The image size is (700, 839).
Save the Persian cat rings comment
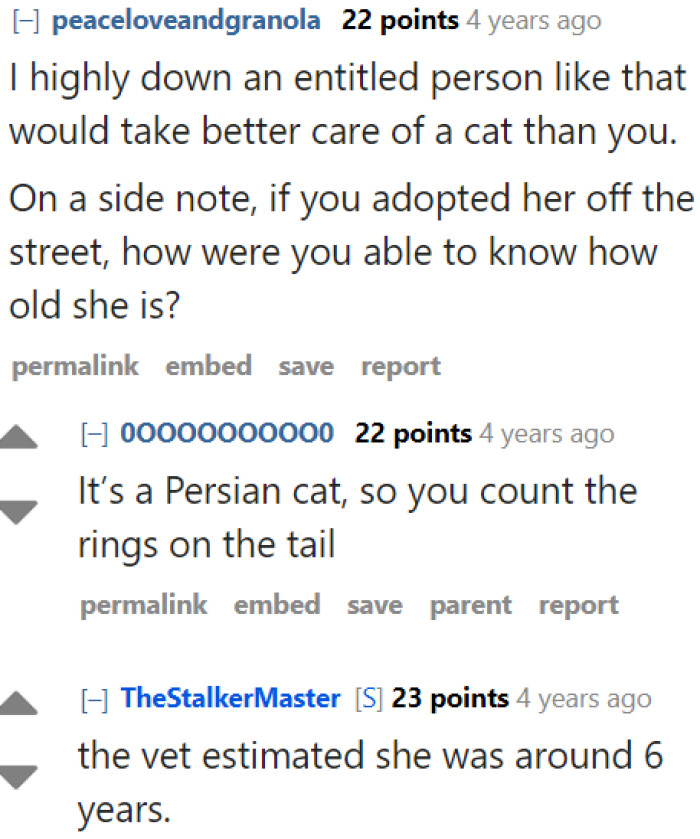click(374, 605)
